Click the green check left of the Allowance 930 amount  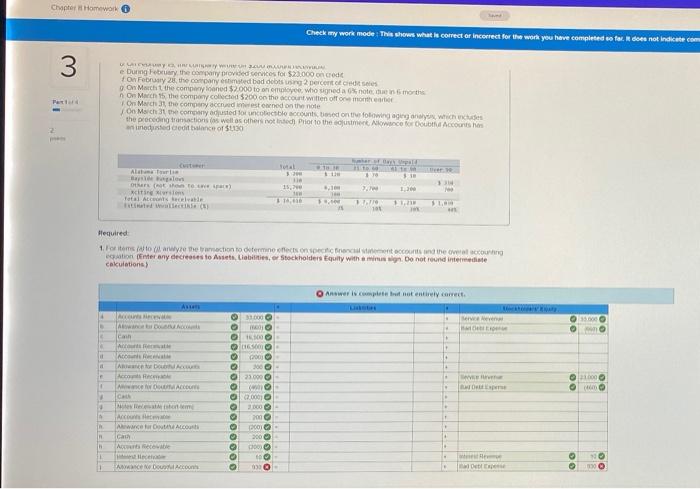point(233,467)
